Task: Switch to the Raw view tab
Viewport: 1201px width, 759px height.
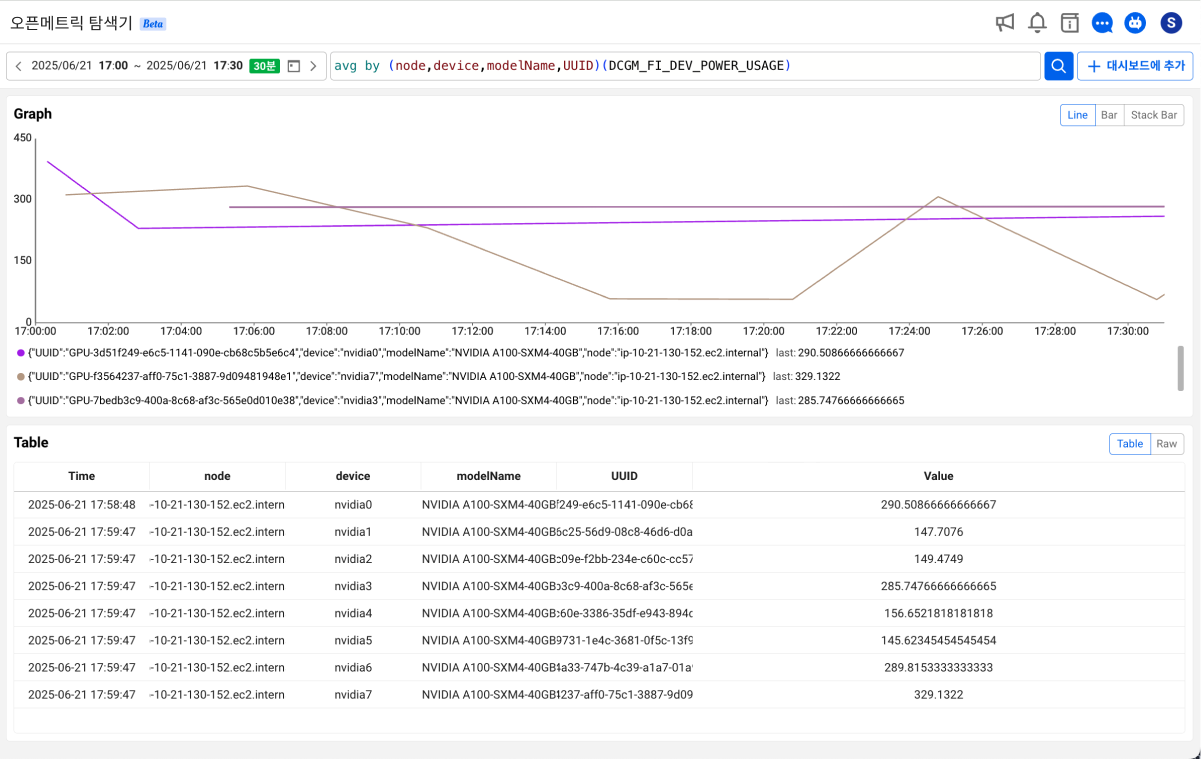Action: pyautogui.click(x=1167, y=444)
